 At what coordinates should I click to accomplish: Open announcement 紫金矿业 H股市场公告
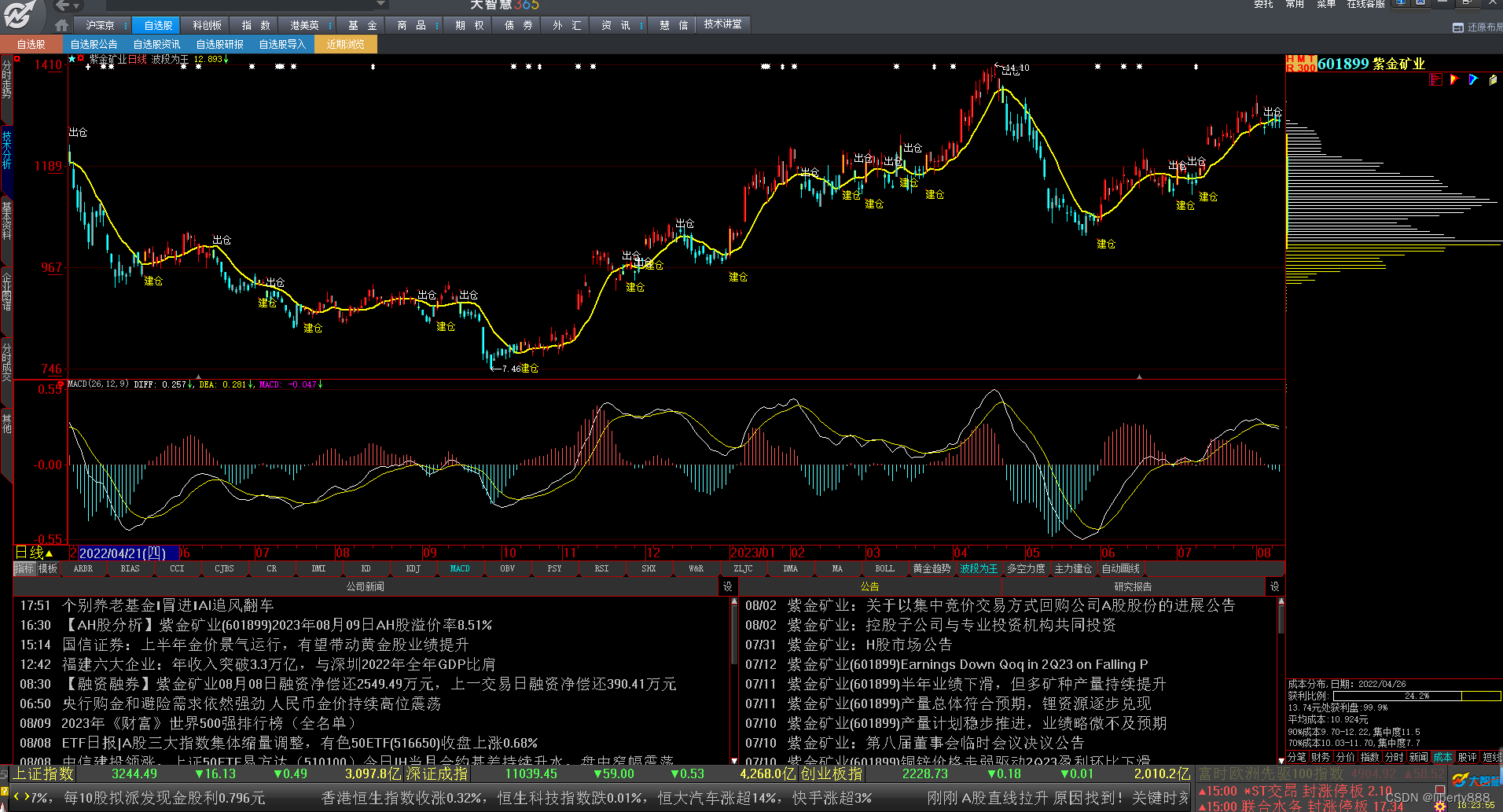869,645
